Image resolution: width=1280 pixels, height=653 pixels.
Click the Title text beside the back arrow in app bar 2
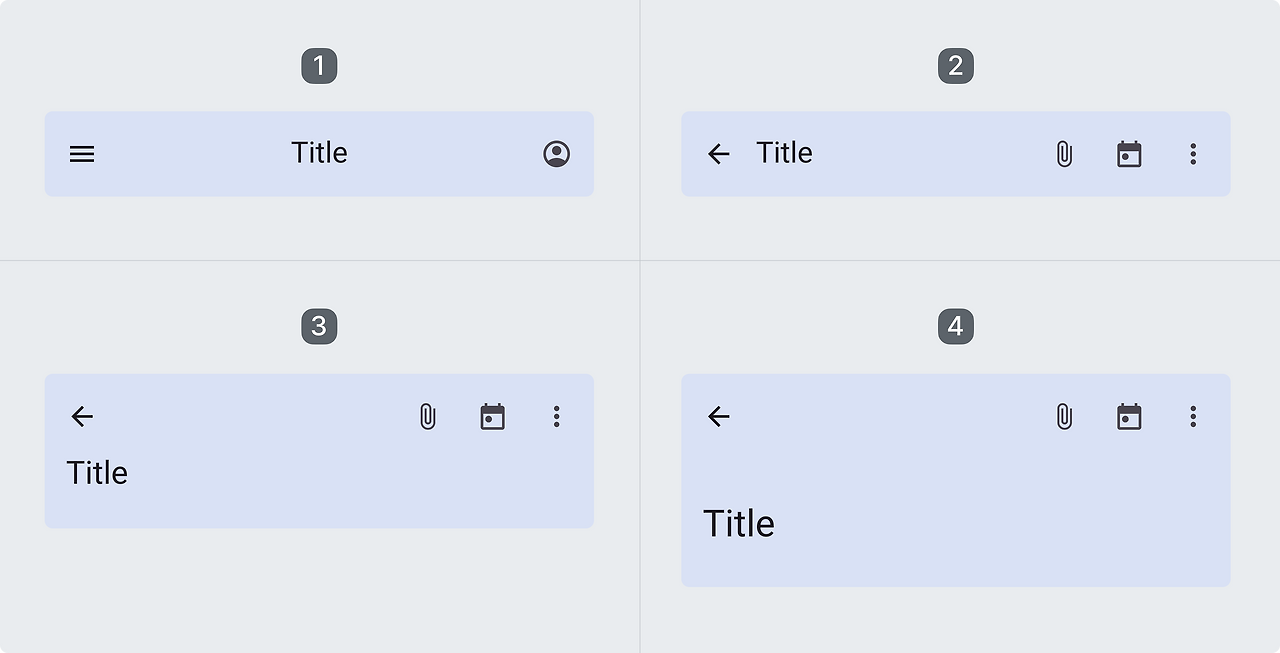coord(784,153)
